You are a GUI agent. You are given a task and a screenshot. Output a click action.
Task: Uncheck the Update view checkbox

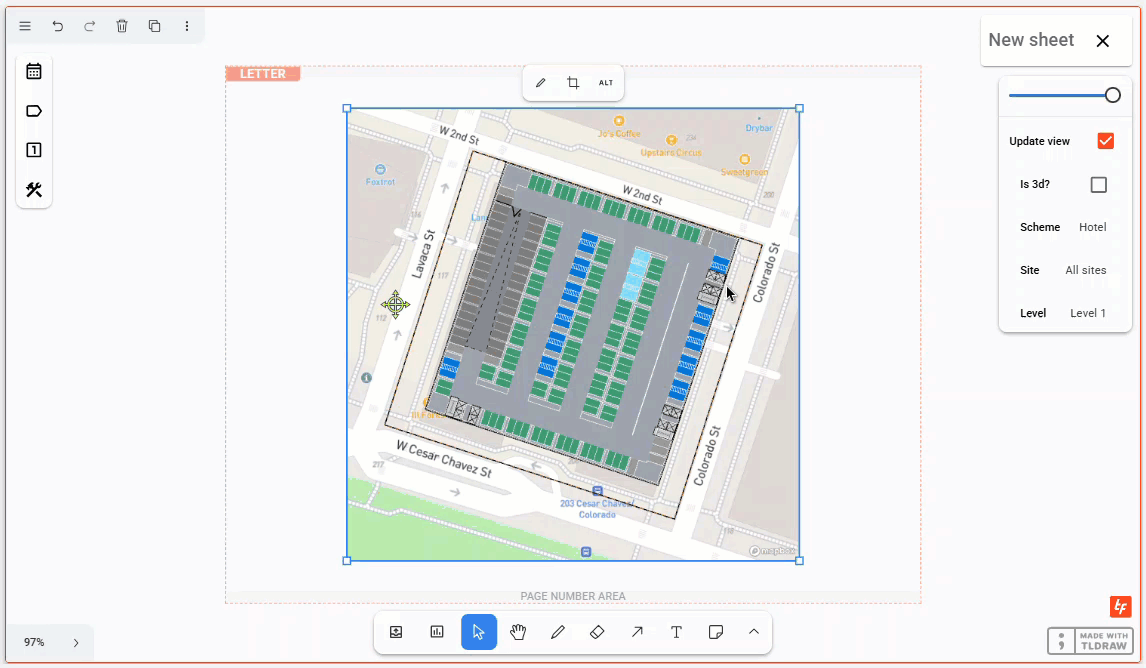pyautogui.click(x=1105, y=141)
